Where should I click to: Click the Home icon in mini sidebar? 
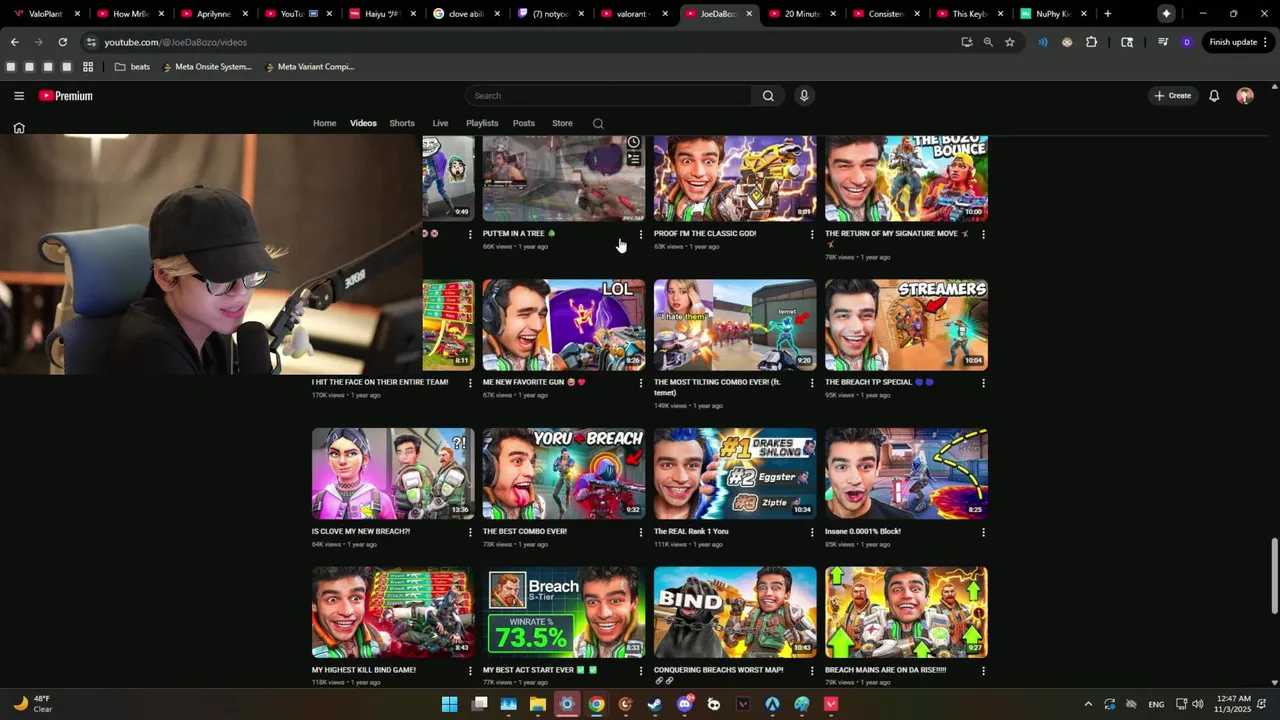click(x=19, y=128)
